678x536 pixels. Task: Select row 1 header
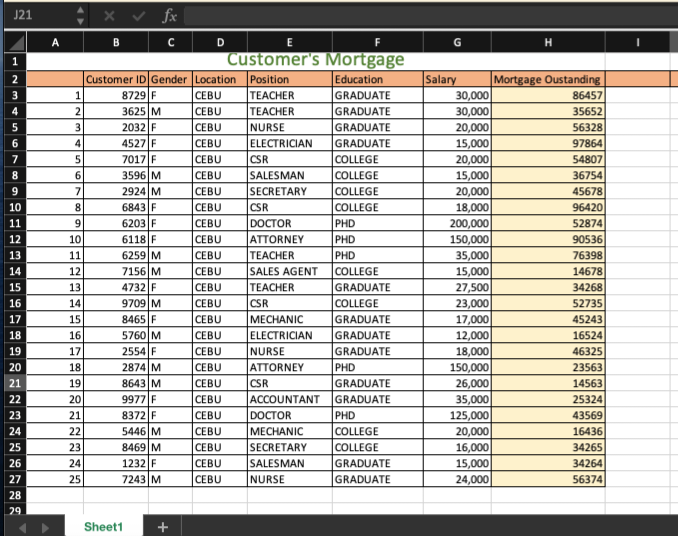(15, 61)
